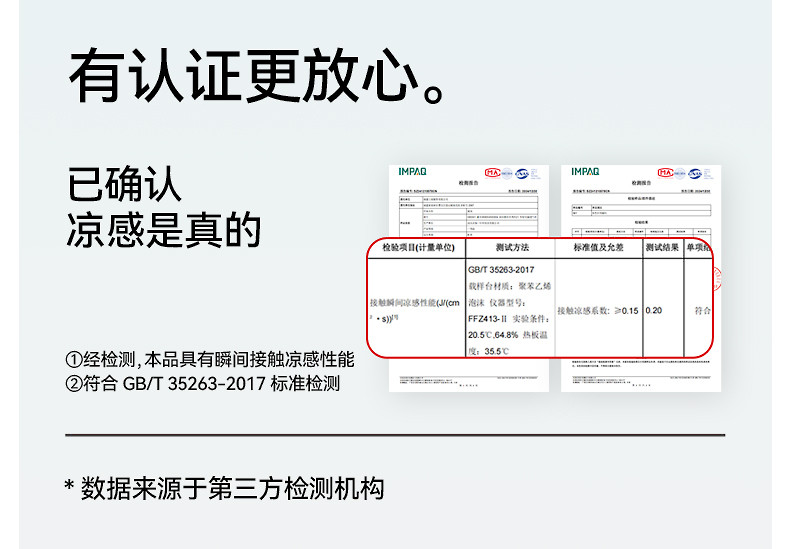Click the note ①经检测,本品具有瞬间接触凉感性能
Viewport: 790px width, 549px height.
[x=210, y=360]
